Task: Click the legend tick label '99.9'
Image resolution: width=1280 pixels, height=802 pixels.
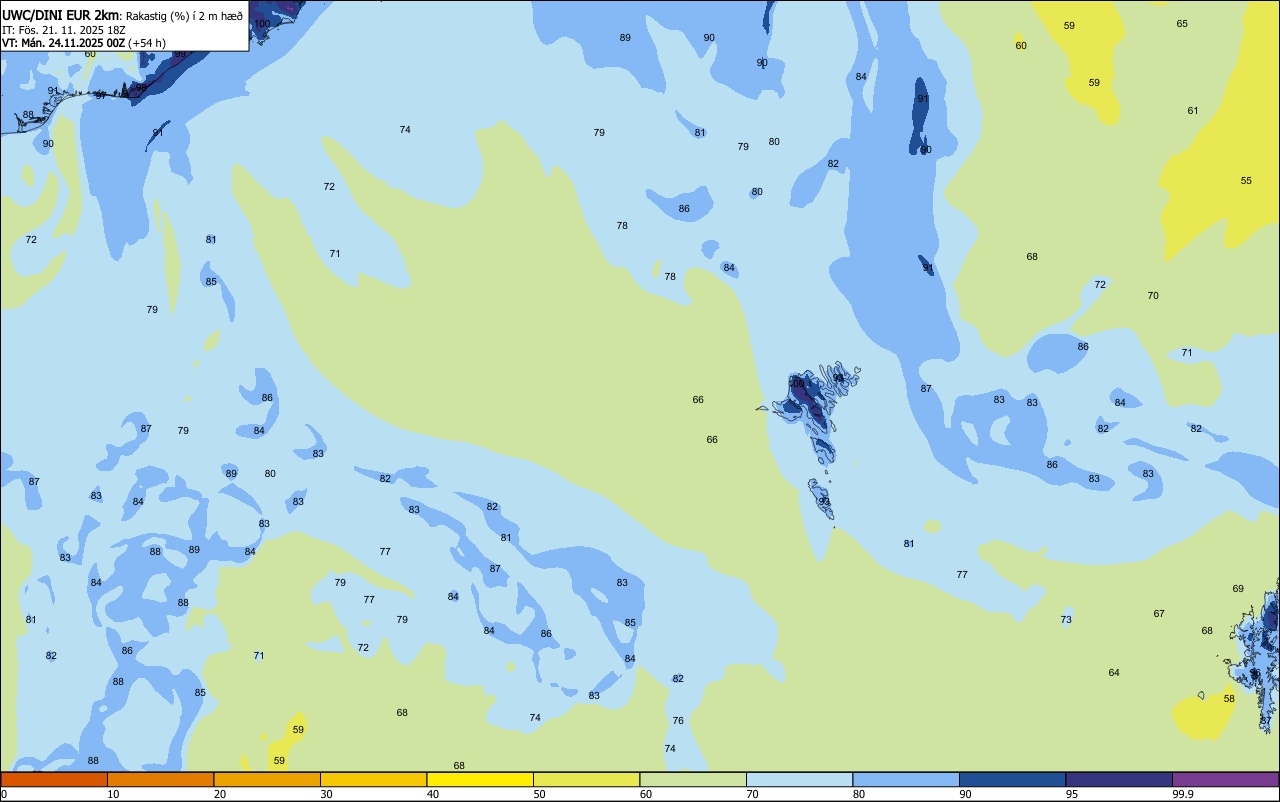Action: point(1183,794)
